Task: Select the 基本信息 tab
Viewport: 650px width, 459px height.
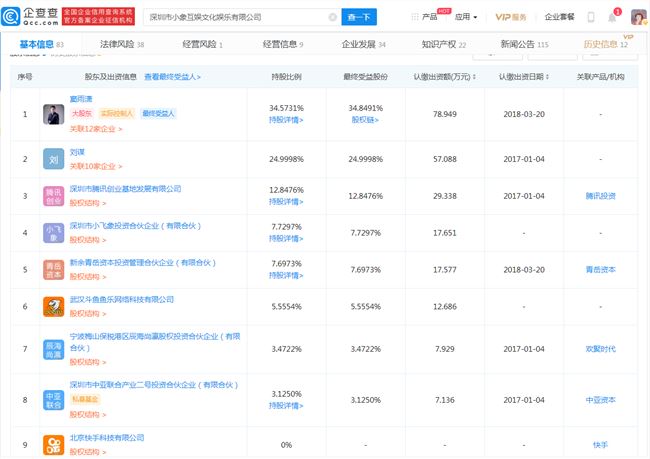Action: click(41, 44)
